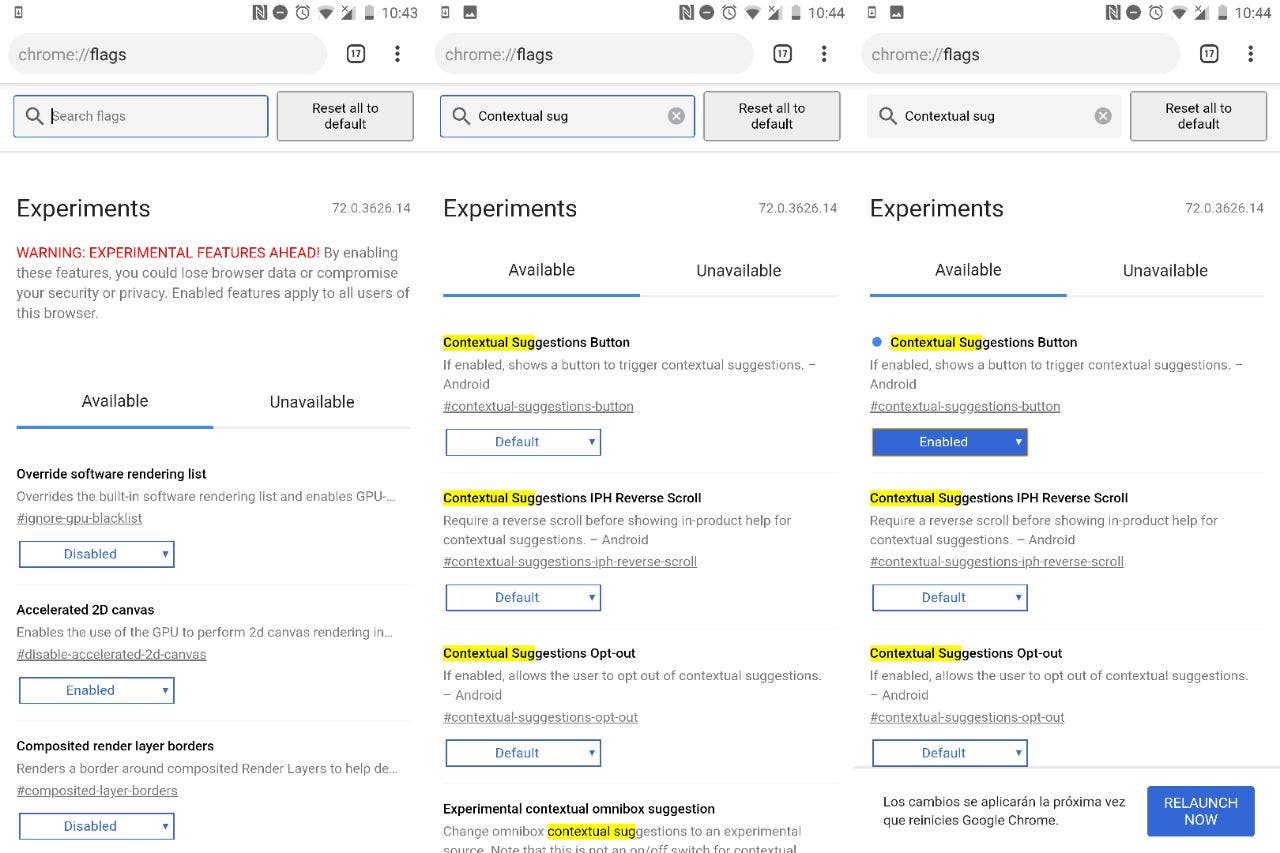
Task: Open the #ignore-gpu-blacklist link
Action: (x=80, y=518)
